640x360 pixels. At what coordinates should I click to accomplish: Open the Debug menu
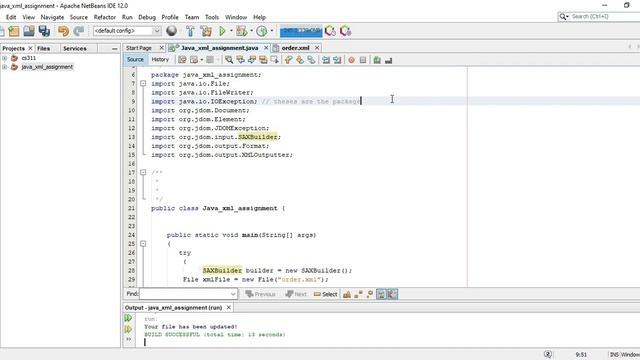coord(147,17)
